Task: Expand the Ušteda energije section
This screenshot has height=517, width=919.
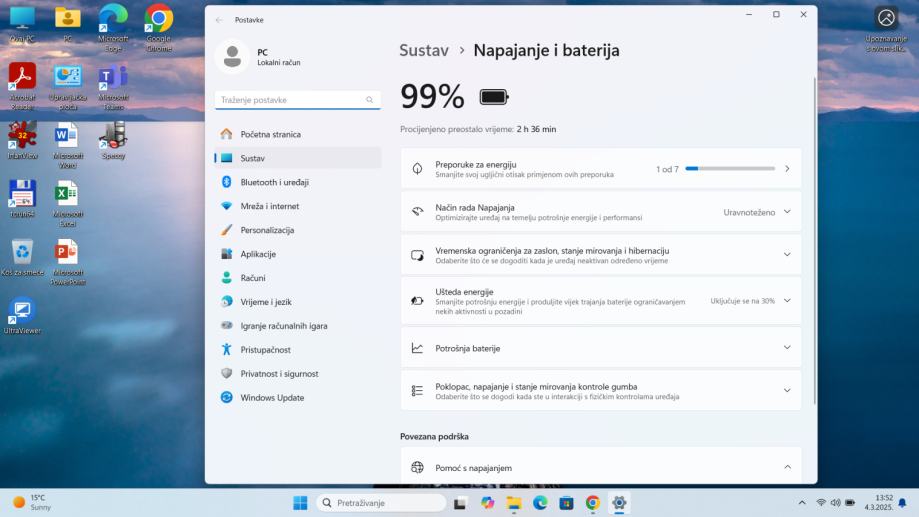Action: pyautogui.click(x=787, y=301)
